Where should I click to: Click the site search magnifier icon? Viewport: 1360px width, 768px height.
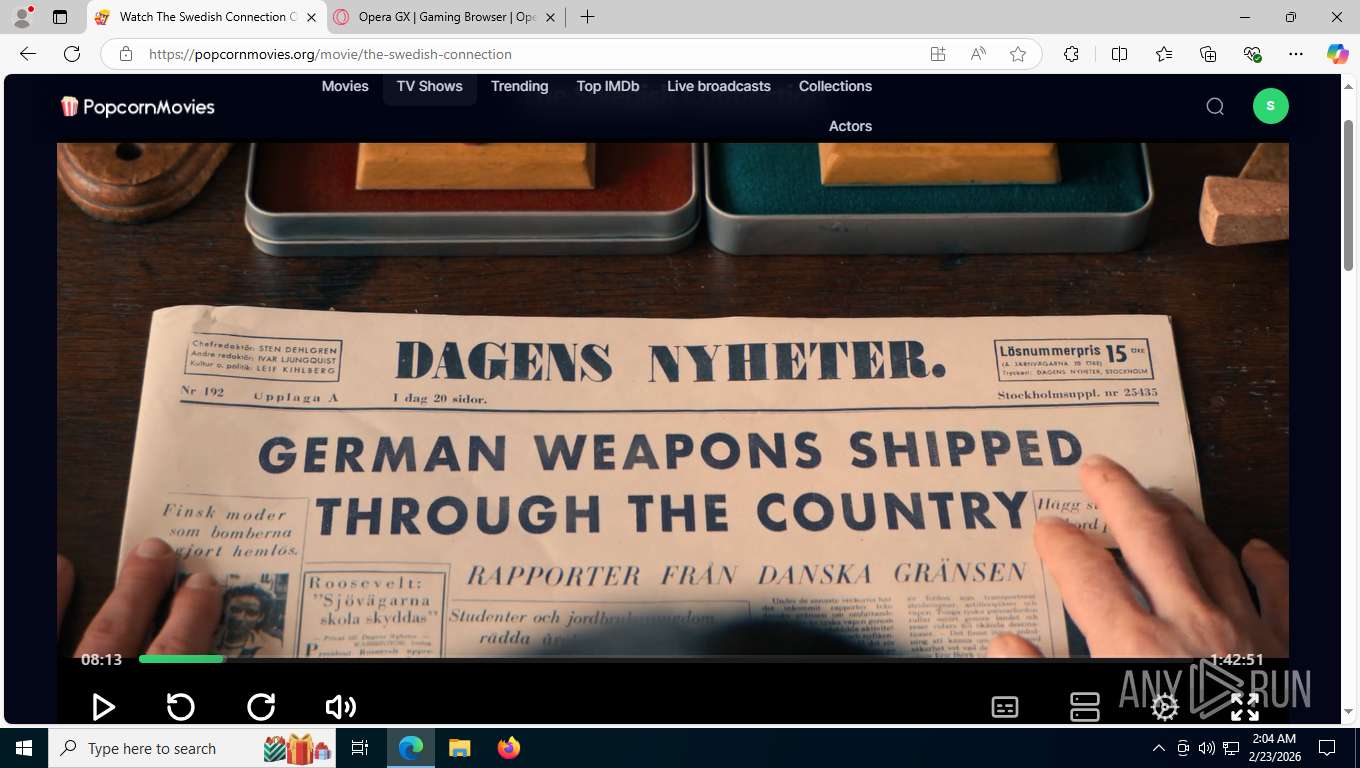click(1215, 106)
